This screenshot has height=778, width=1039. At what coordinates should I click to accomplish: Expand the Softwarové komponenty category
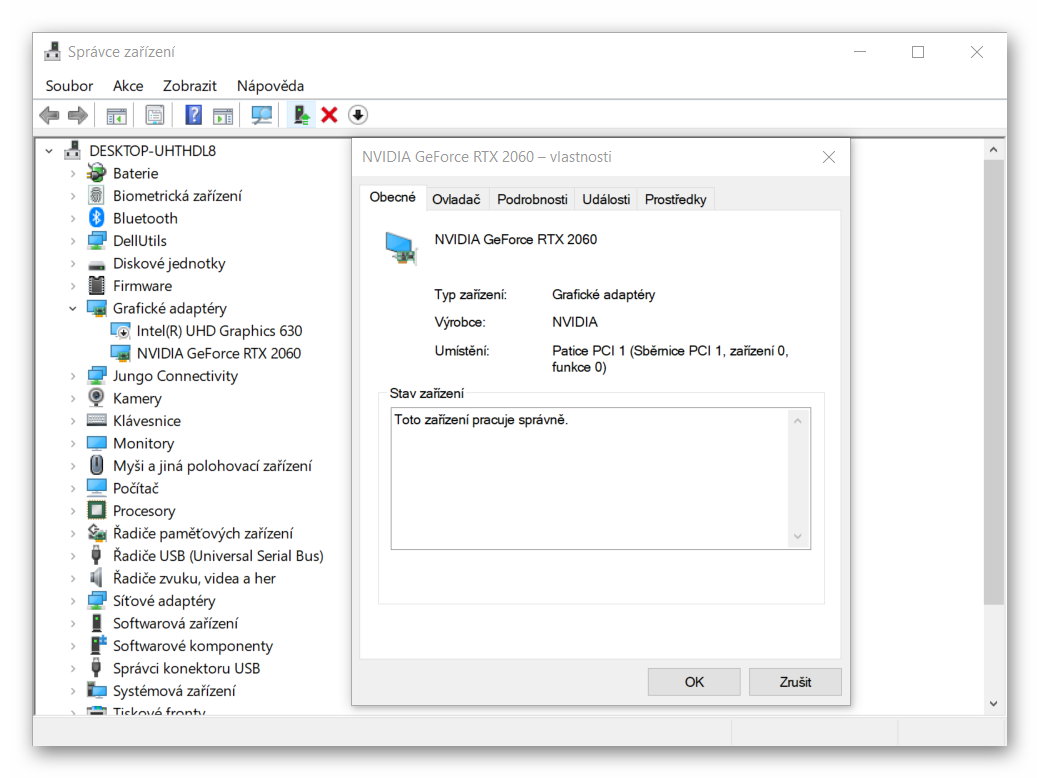click(x=73, y=646)
